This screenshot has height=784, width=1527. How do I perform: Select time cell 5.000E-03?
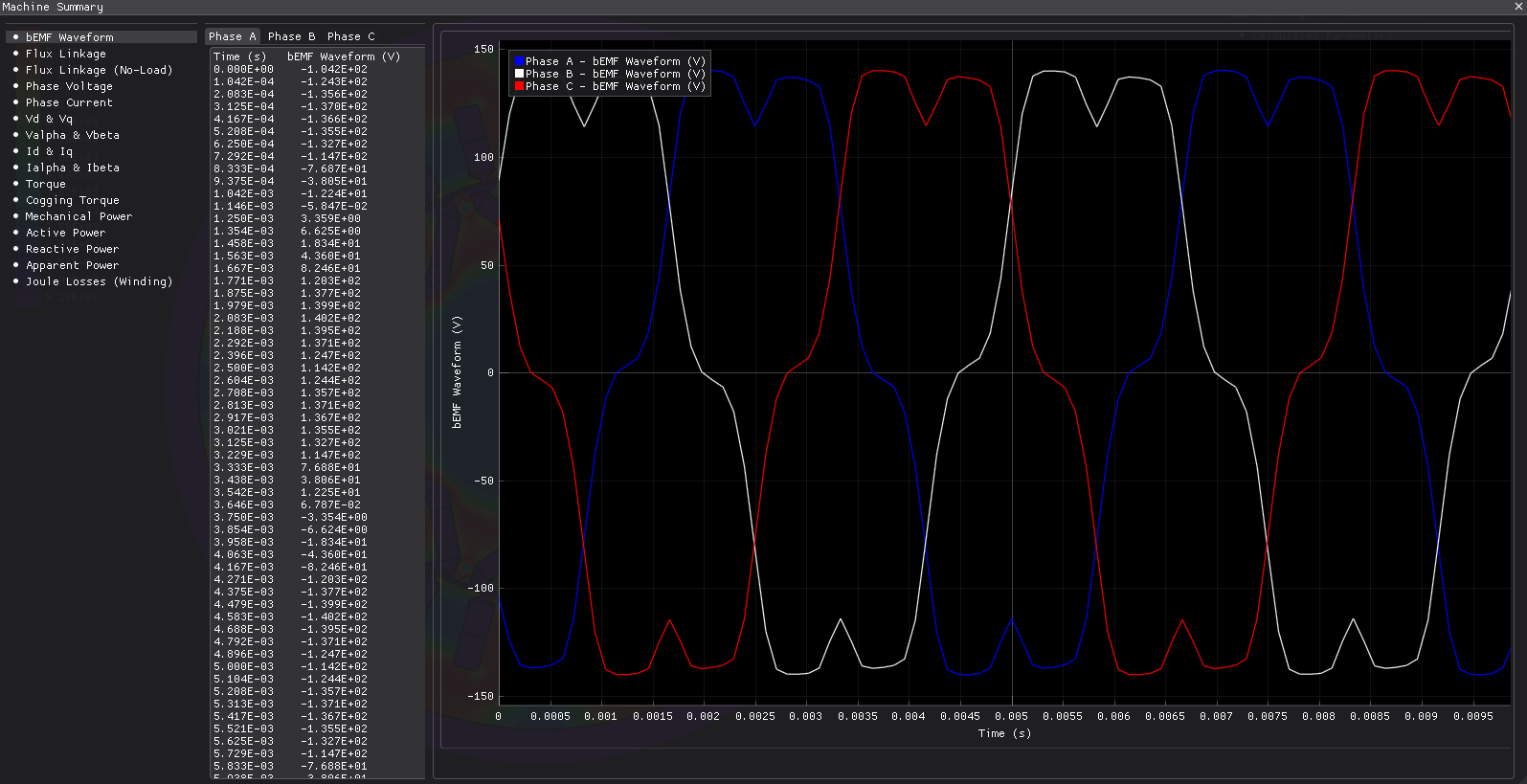coord(243,666)
